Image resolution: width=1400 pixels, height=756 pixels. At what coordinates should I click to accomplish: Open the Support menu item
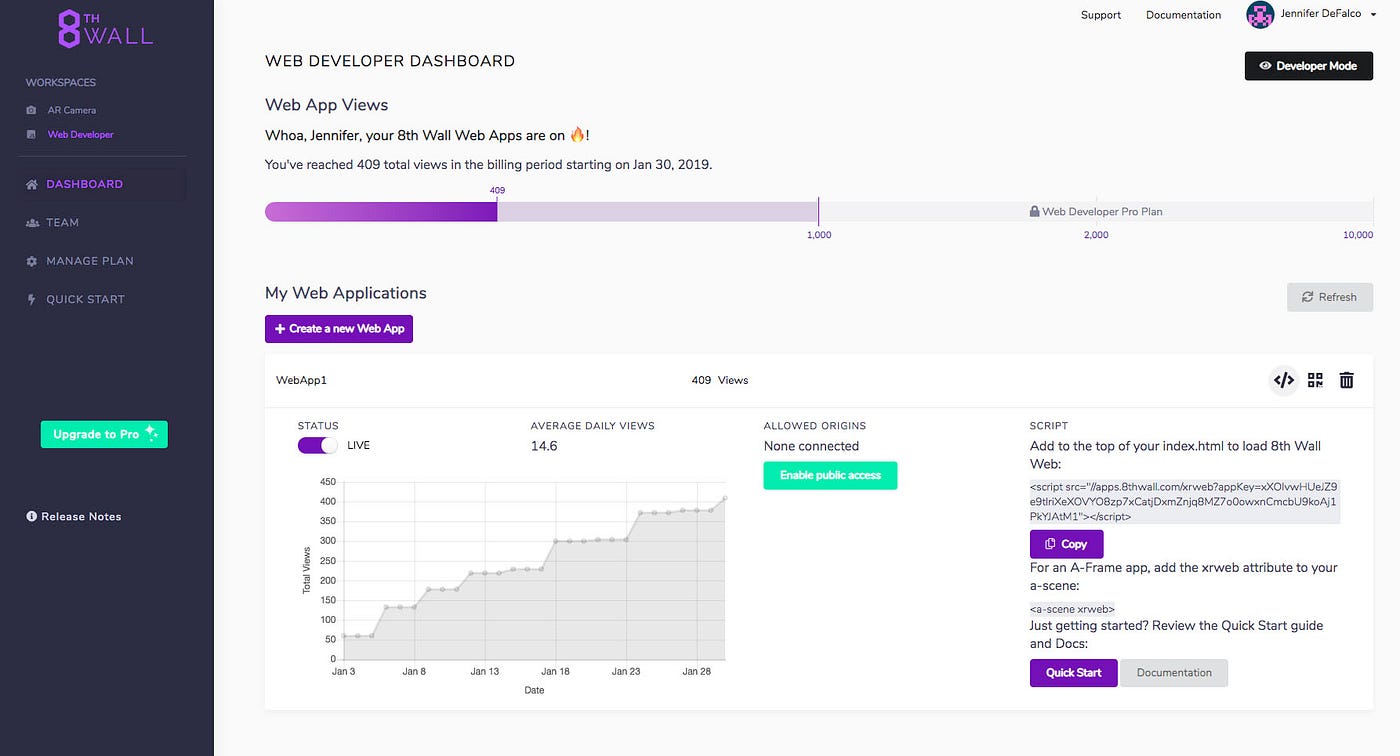coord(1100,15)
